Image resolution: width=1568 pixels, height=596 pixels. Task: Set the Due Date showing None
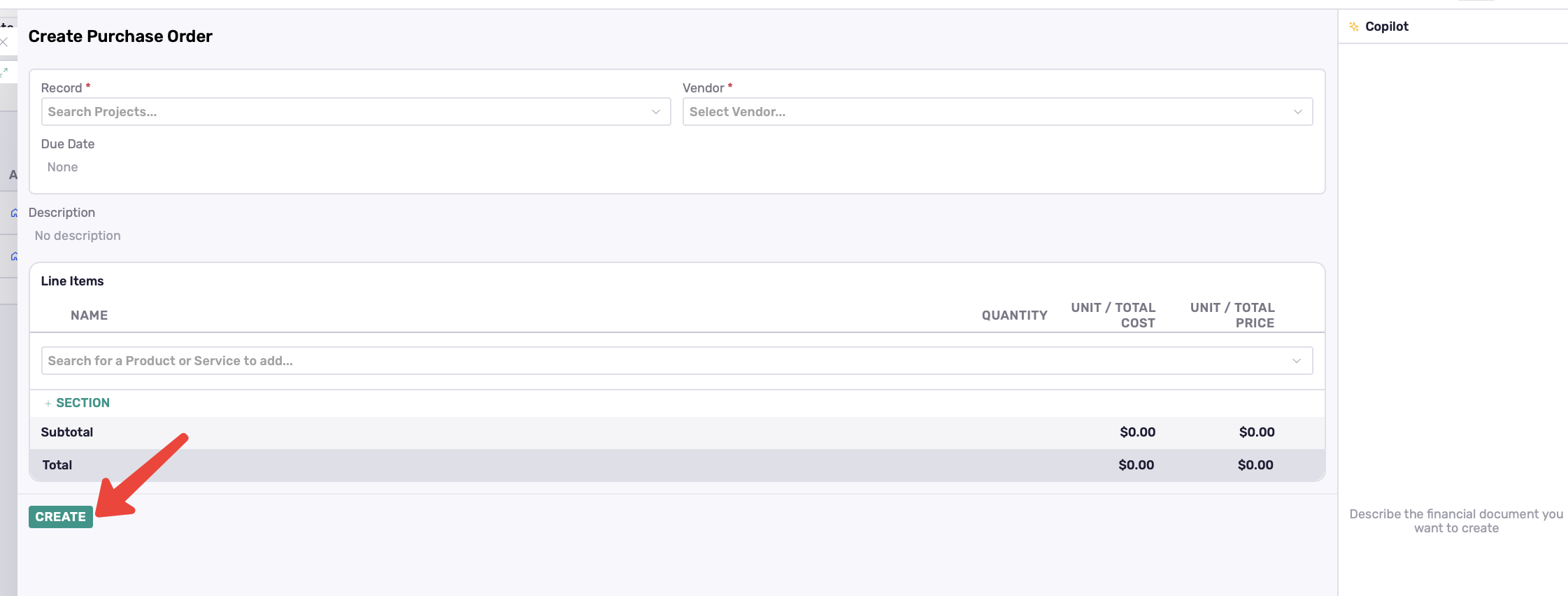click(x=63, y=167)
